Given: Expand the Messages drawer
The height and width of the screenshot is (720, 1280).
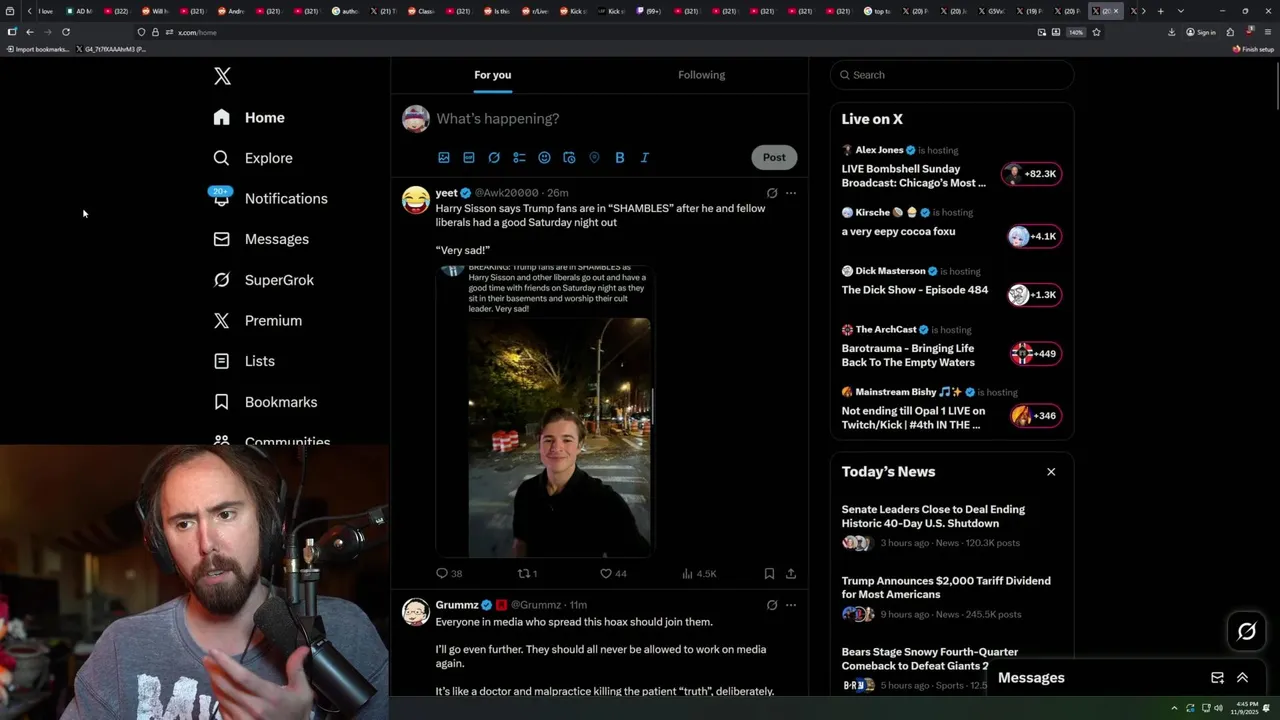Looking at the screenshot, I should click(1242, 678).
